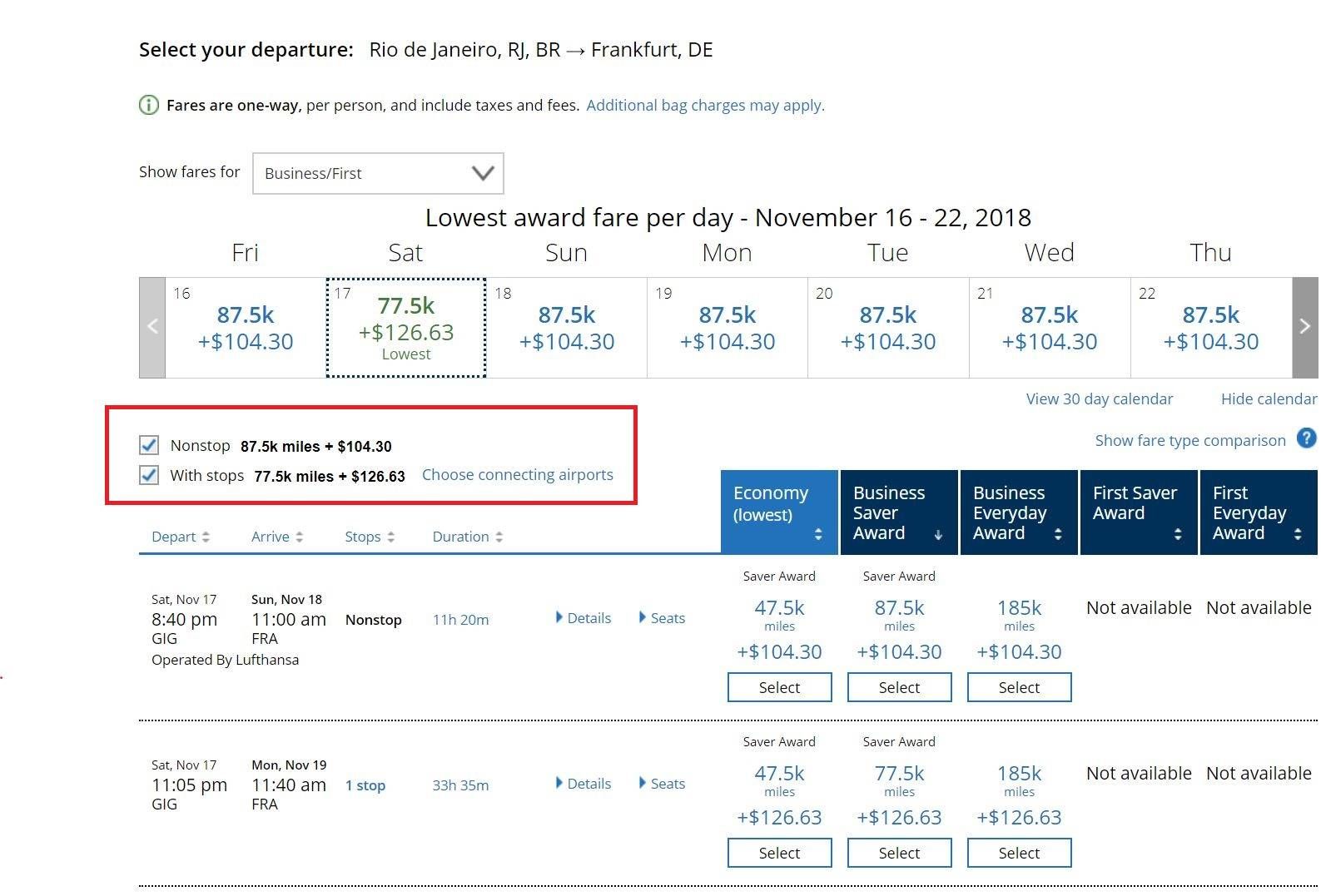The width and height of the screenshot is (1321, 896).
Task: Uncheck the With stops checkbox
Action: click(149, 475)
